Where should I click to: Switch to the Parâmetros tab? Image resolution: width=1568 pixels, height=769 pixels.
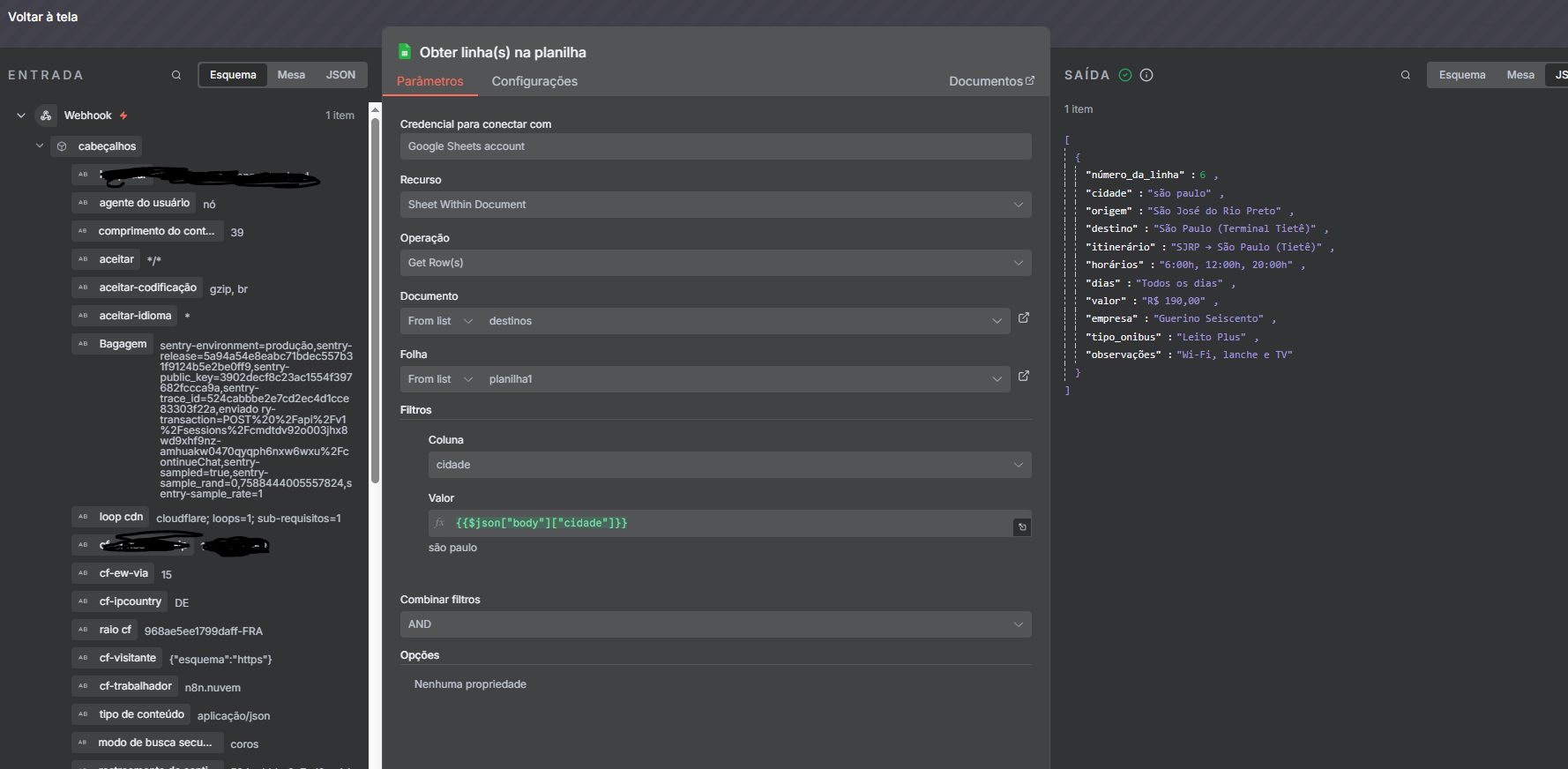(x=430, y=81)
